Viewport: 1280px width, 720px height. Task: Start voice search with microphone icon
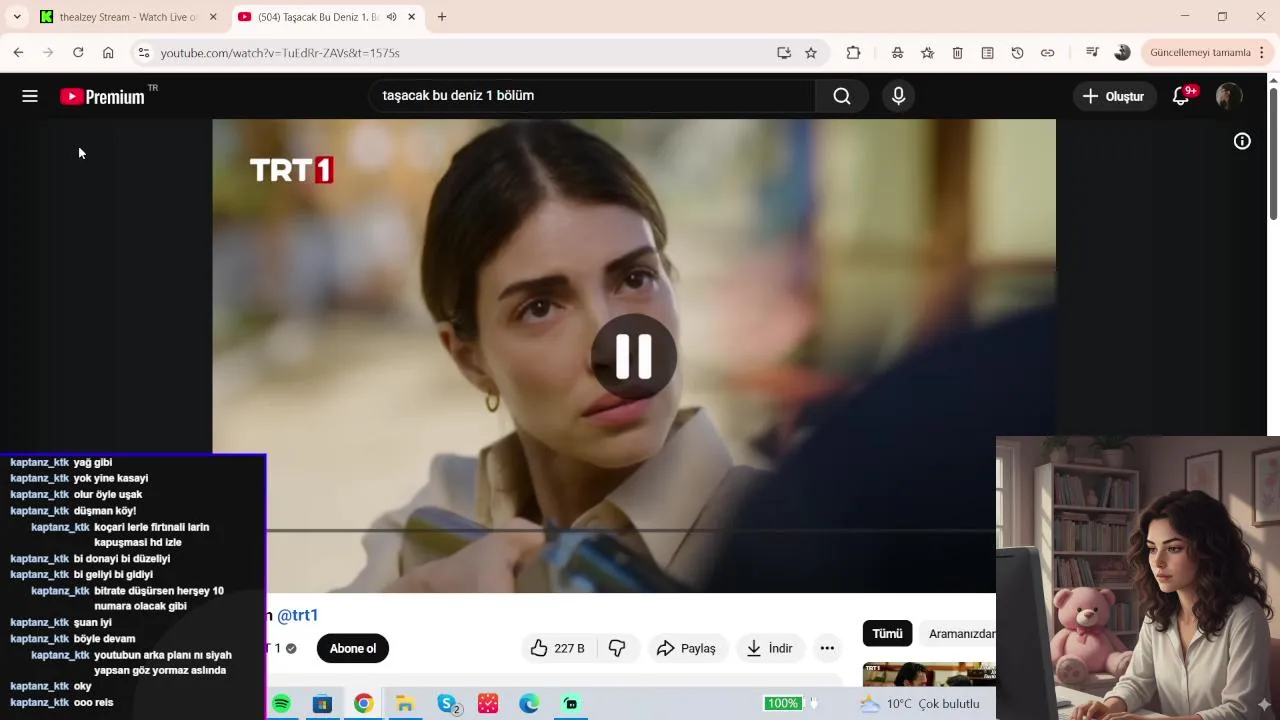[898, 96]
